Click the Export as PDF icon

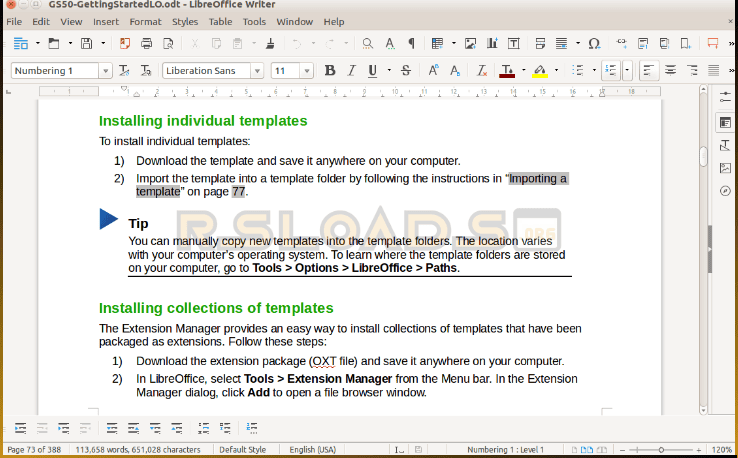pyautogui.click(x=125, y=44)
